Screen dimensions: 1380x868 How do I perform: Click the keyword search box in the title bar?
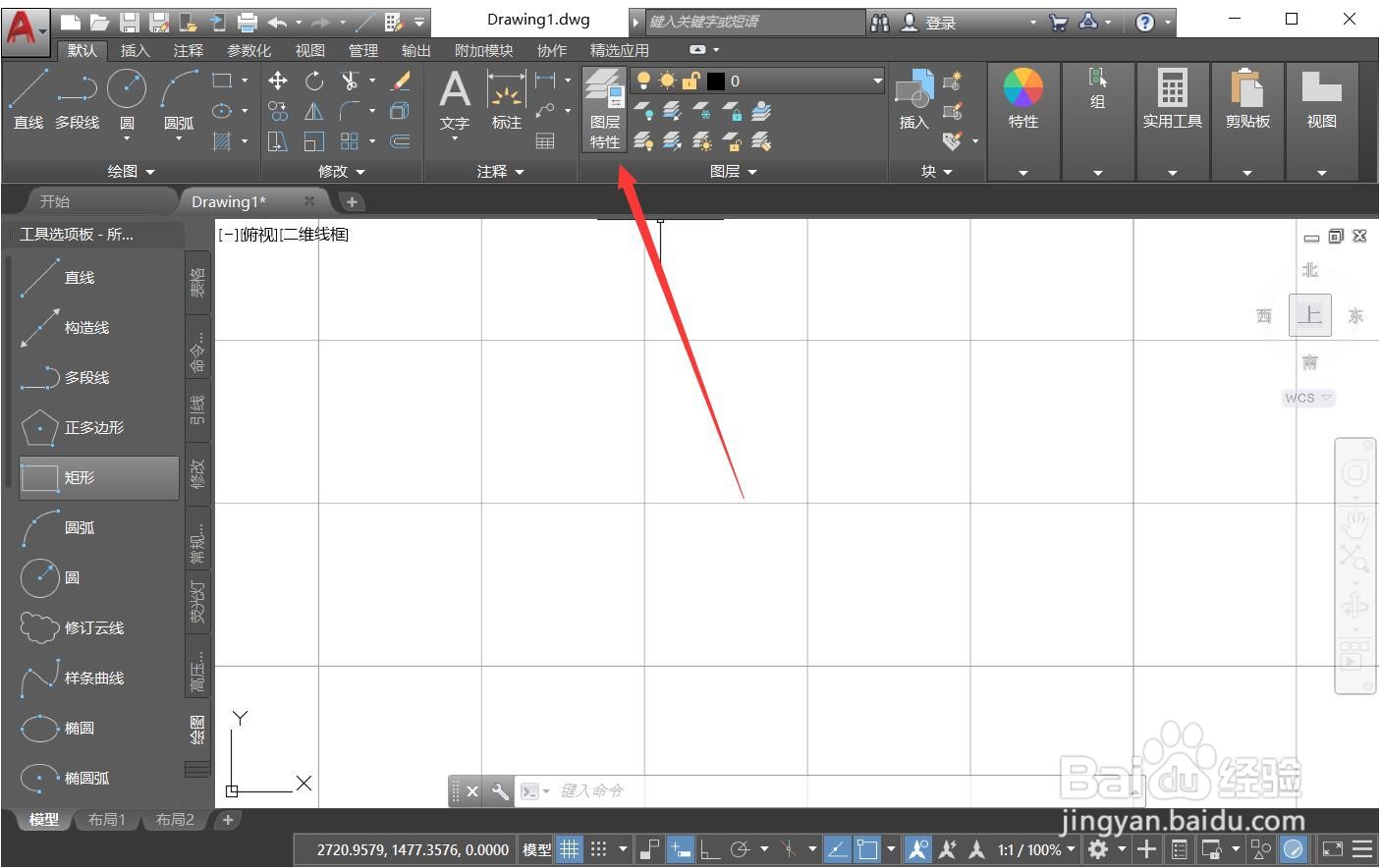[x=754, y=22]
